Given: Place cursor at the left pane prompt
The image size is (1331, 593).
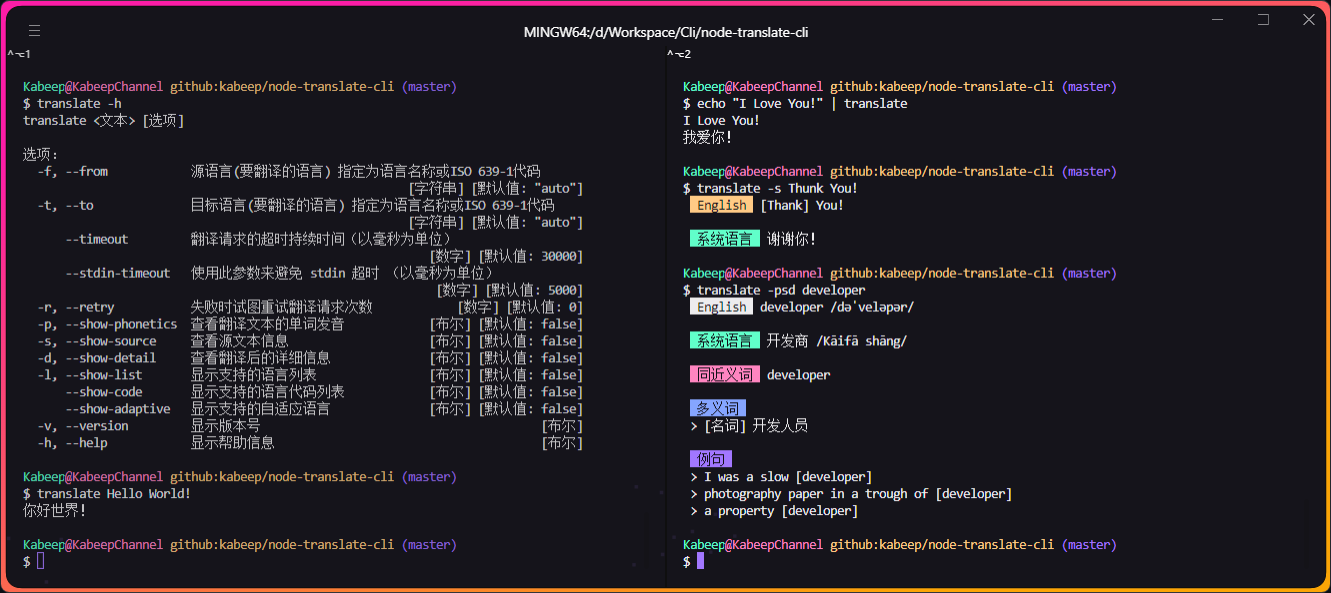Looking at the screenshot, I should (x=40, y=560).
